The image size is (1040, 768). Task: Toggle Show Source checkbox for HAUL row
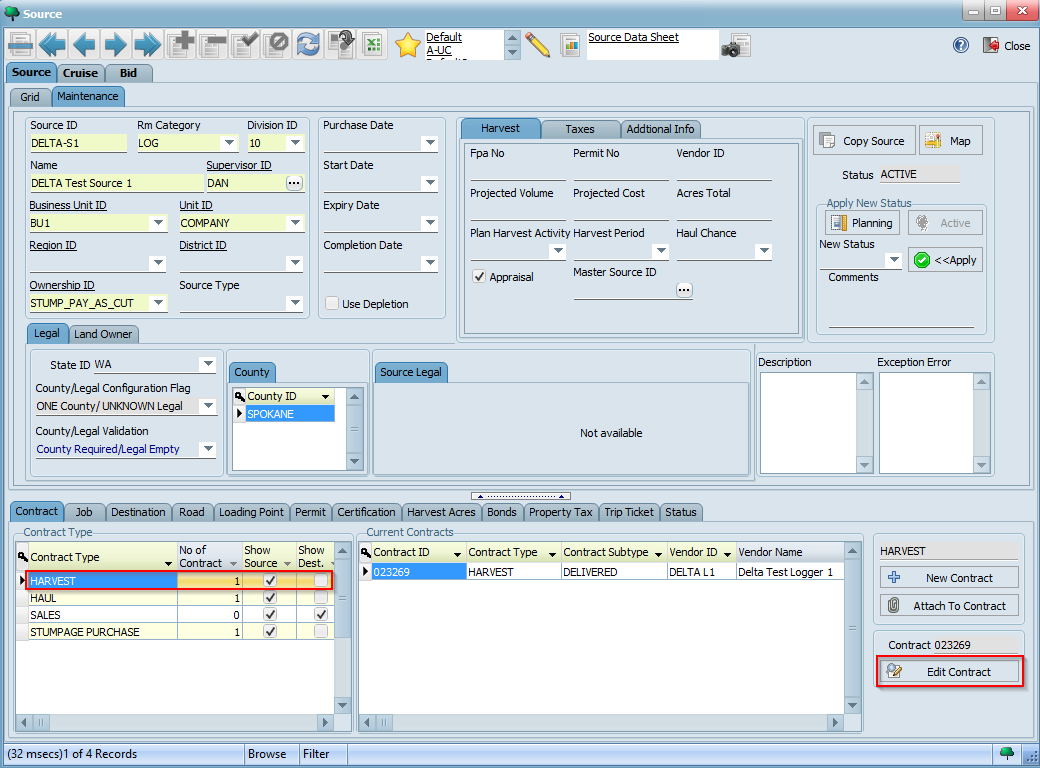270,598
